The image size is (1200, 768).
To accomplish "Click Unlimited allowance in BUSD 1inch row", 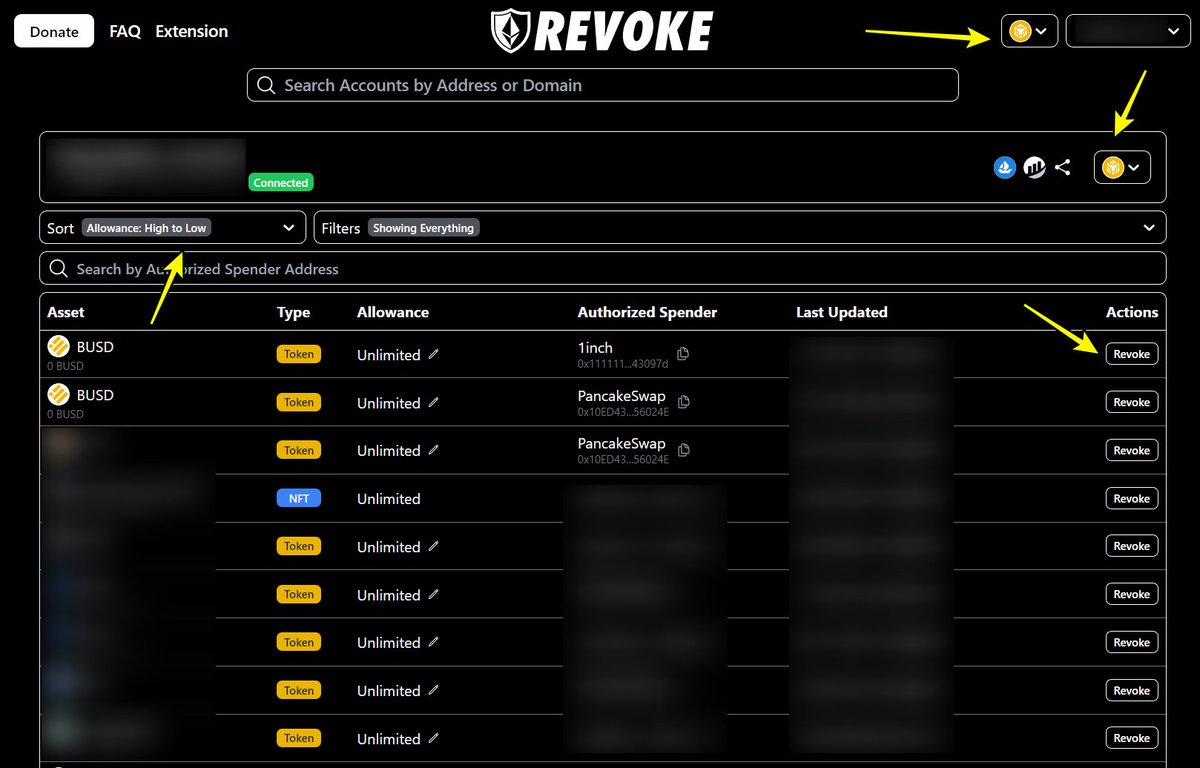I will tap(388, 354).
